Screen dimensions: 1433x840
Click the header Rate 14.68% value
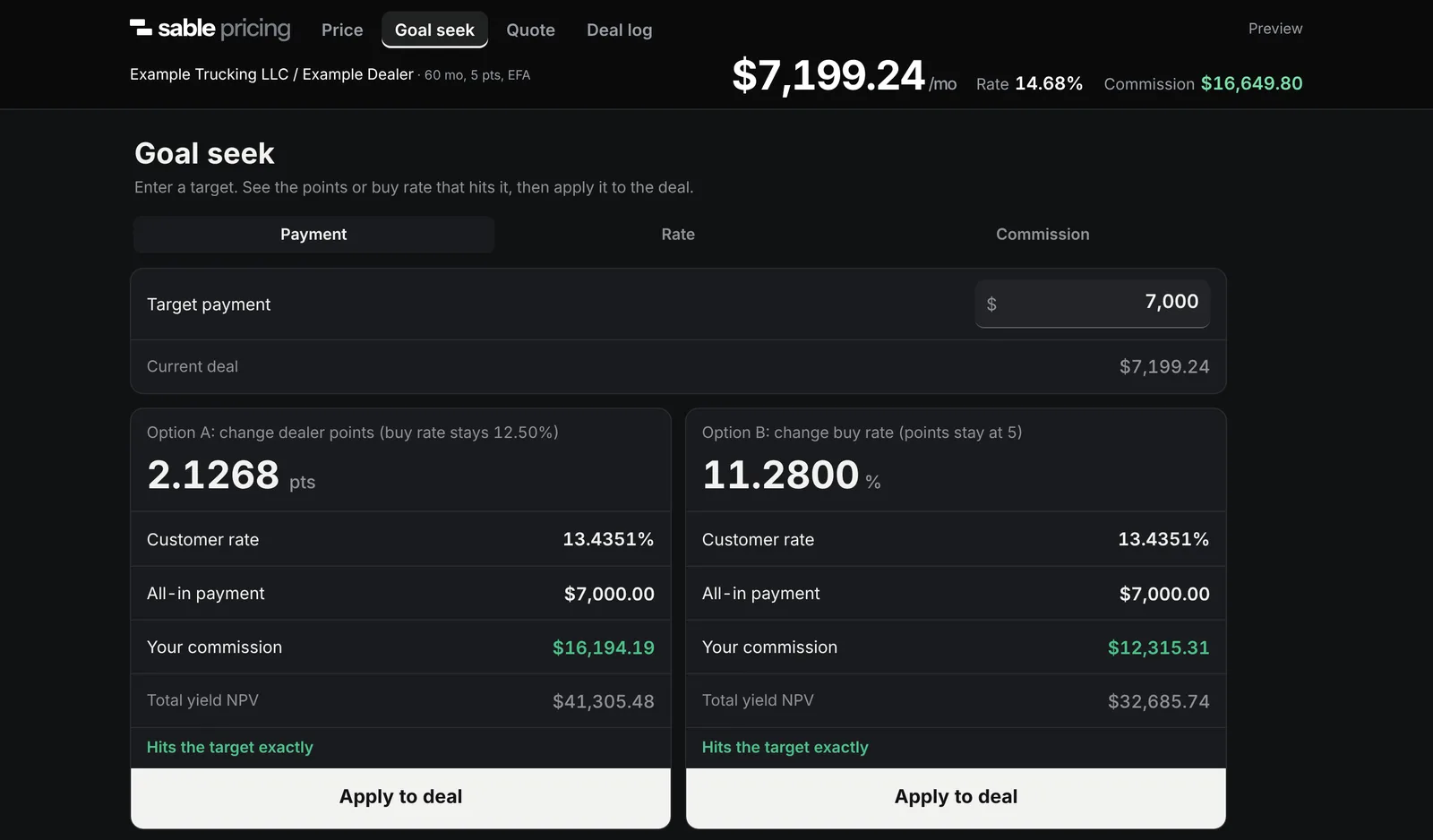[x=1029, y=83]
